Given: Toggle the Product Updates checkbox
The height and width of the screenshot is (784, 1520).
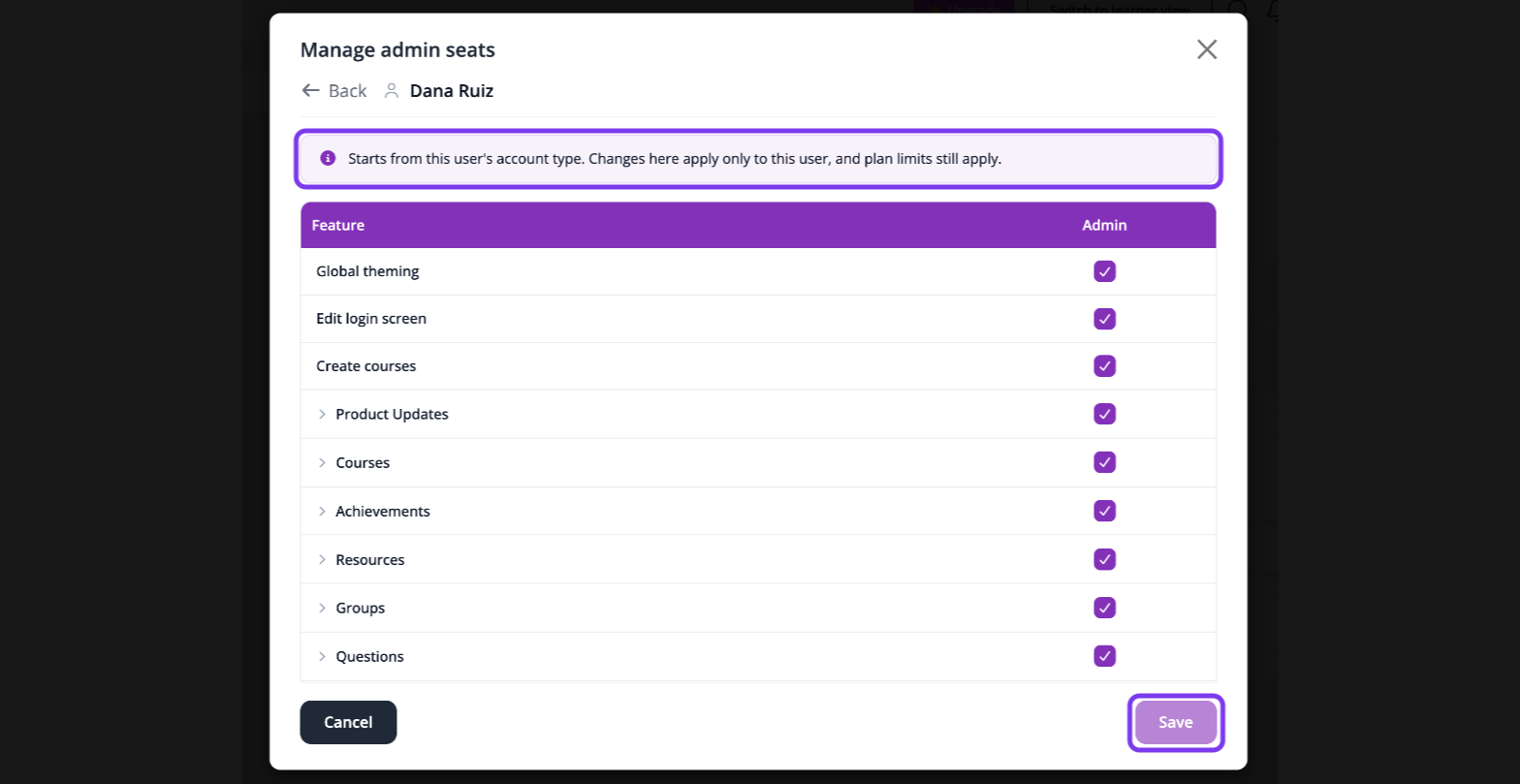Looking at the screenshot, I should [x=1104, y=414].
